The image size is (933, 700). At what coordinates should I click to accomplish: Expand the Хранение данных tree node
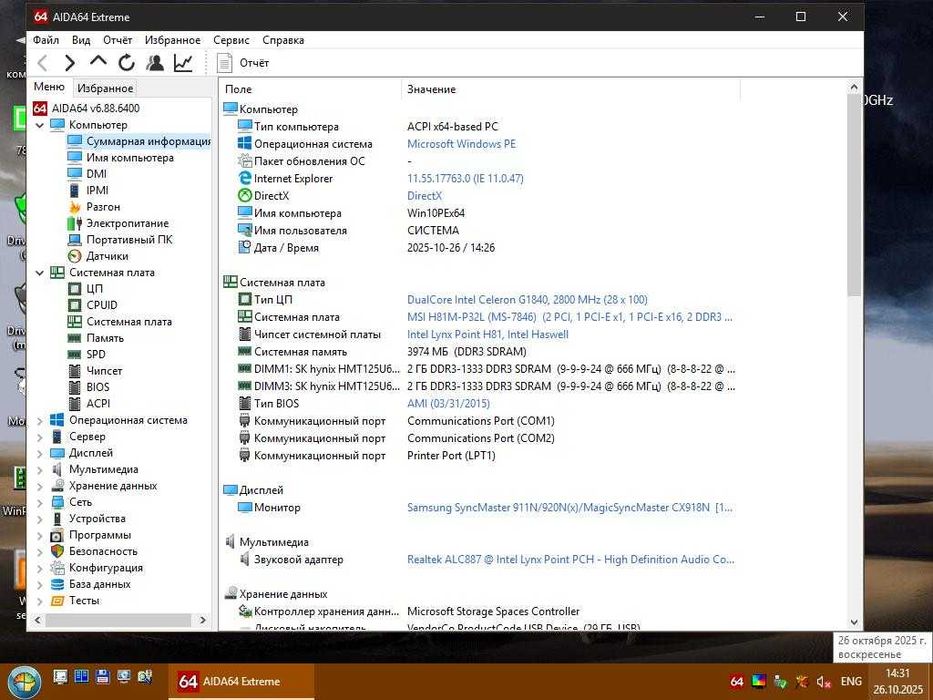coord(40,486)
